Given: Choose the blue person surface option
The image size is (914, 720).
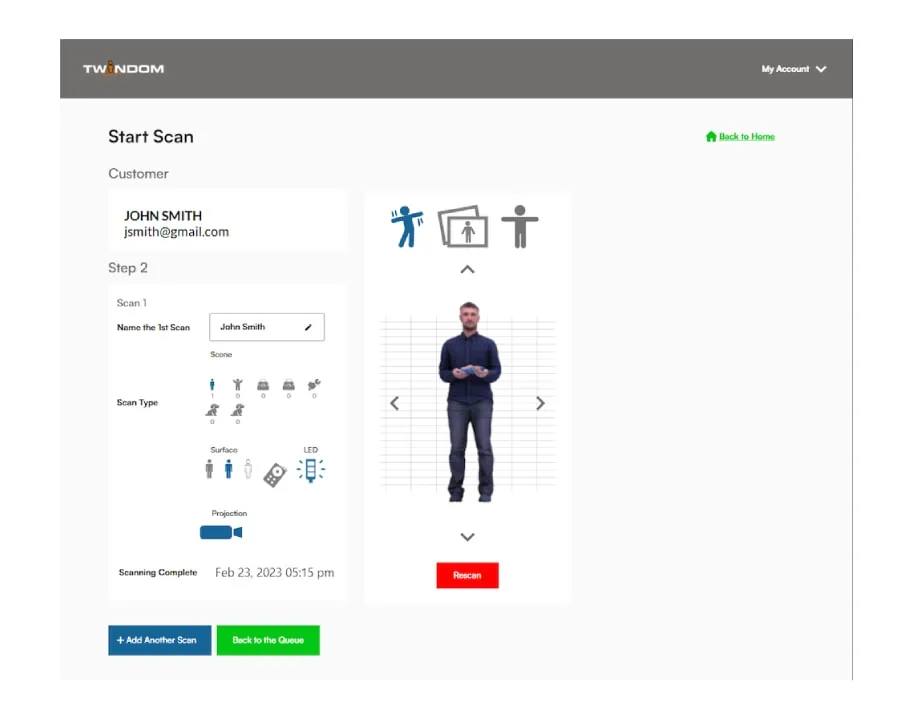Looking at the screenshot, I should tap(228, 469).
